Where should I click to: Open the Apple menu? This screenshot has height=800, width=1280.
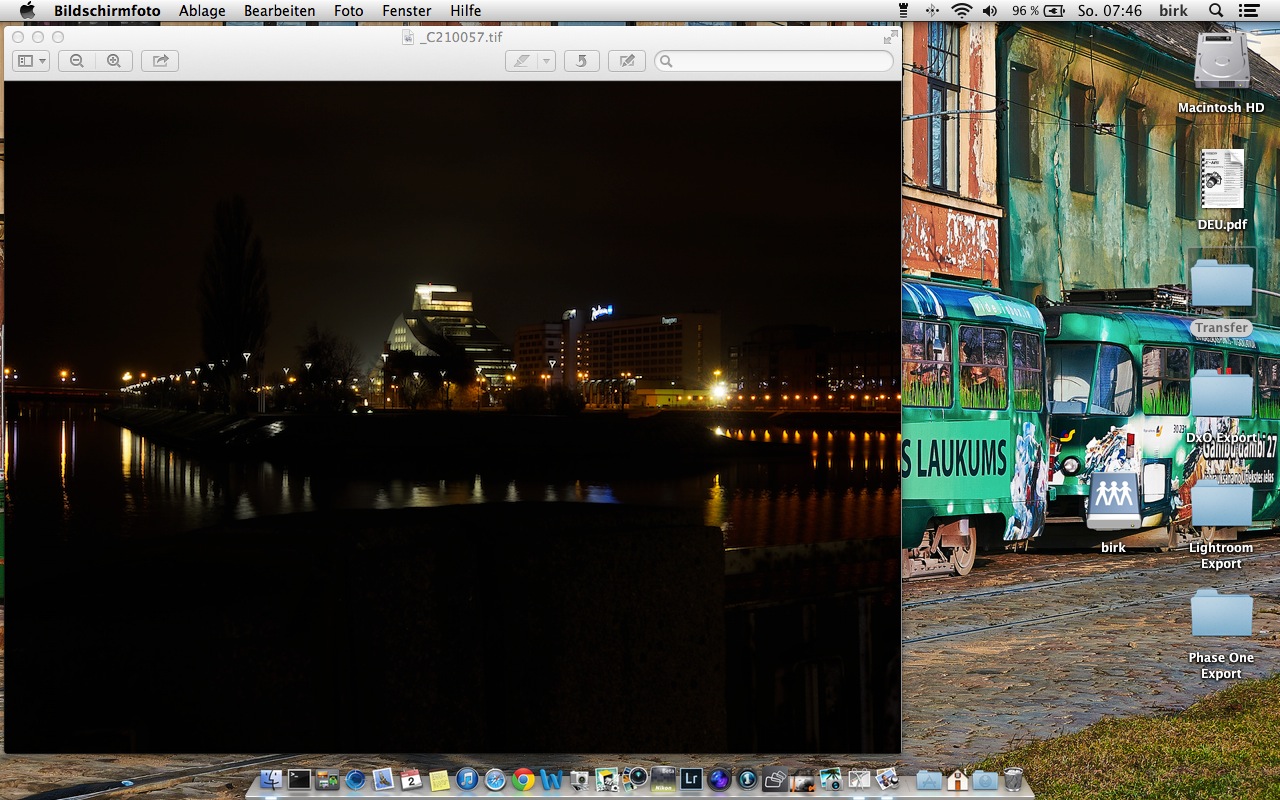pos(27,11)
